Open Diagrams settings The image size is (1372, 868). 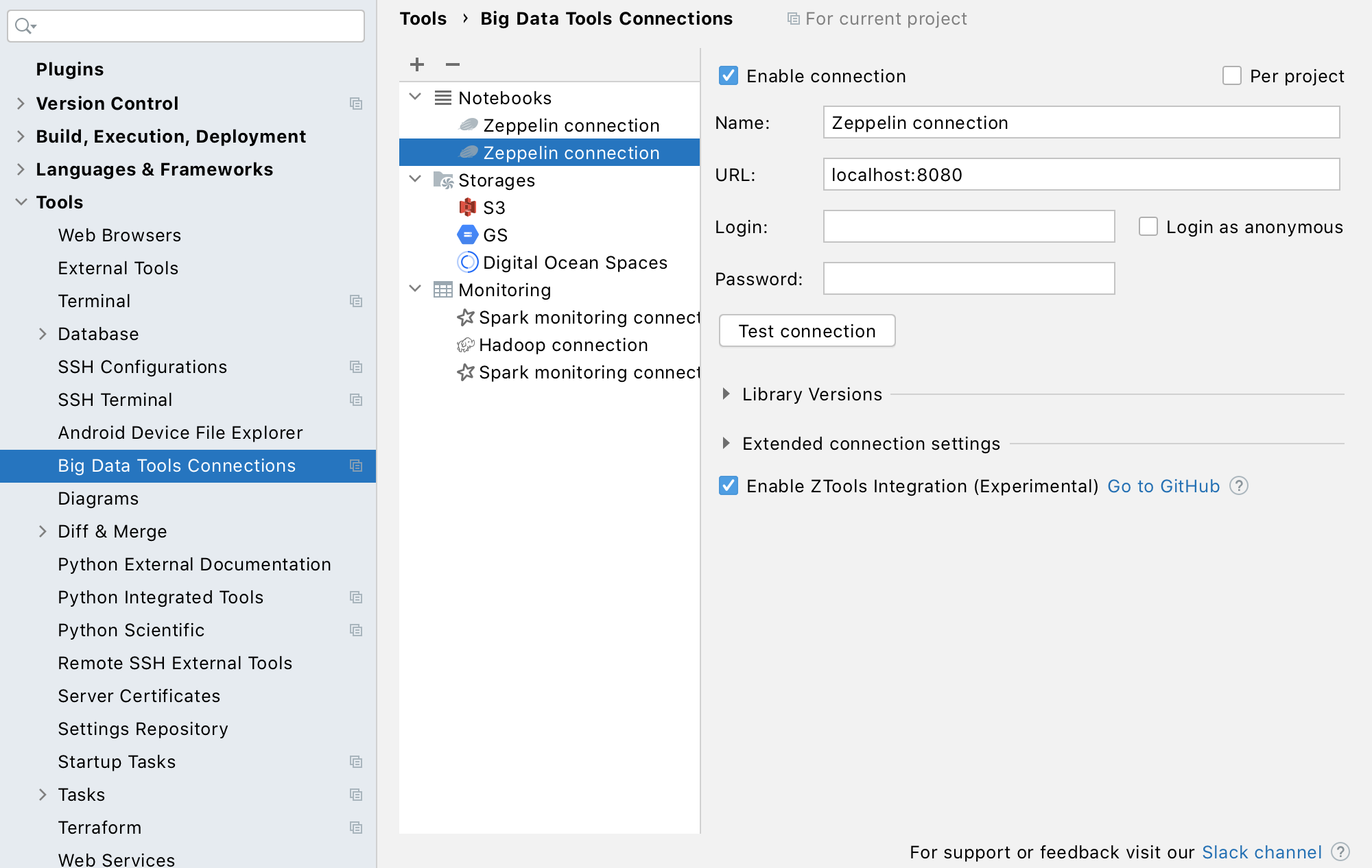coord(98,498)
